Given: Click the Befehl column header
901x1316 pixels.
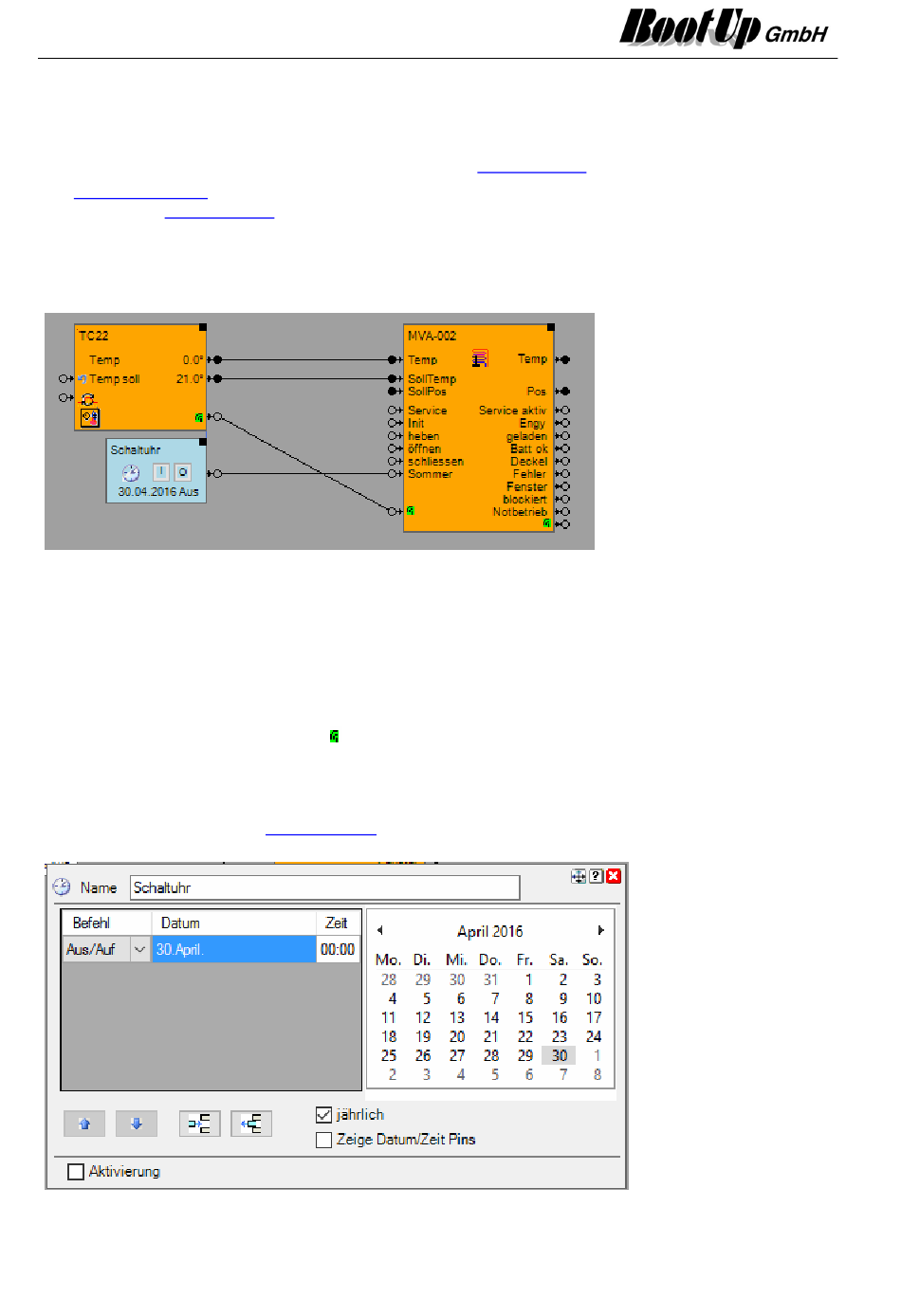Looking at the screenshot, I should (x=106, y=923).
